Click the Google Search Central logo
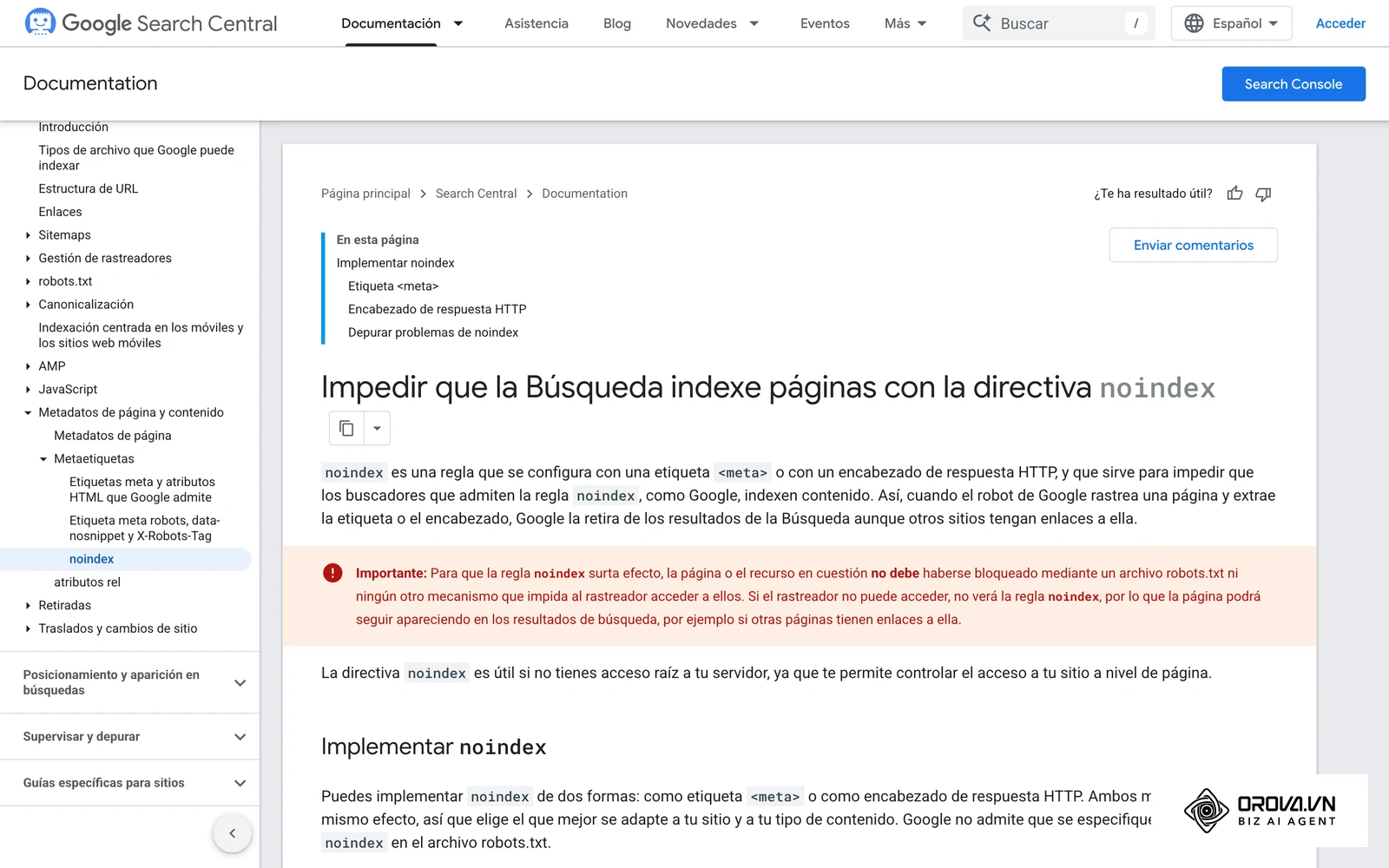This screenshot has height=868, width=1389. pos(151,23)
